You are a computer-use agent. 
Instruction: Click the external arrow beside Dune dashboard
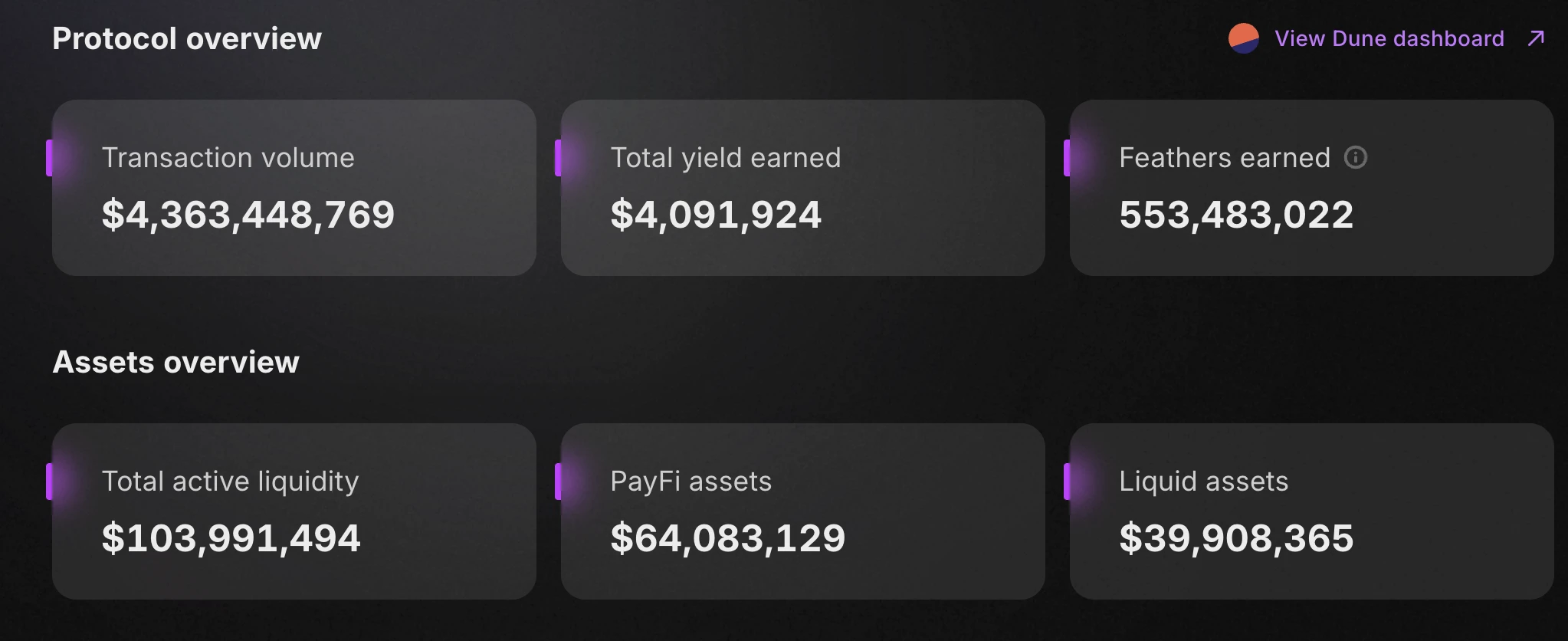[1536, 38]
